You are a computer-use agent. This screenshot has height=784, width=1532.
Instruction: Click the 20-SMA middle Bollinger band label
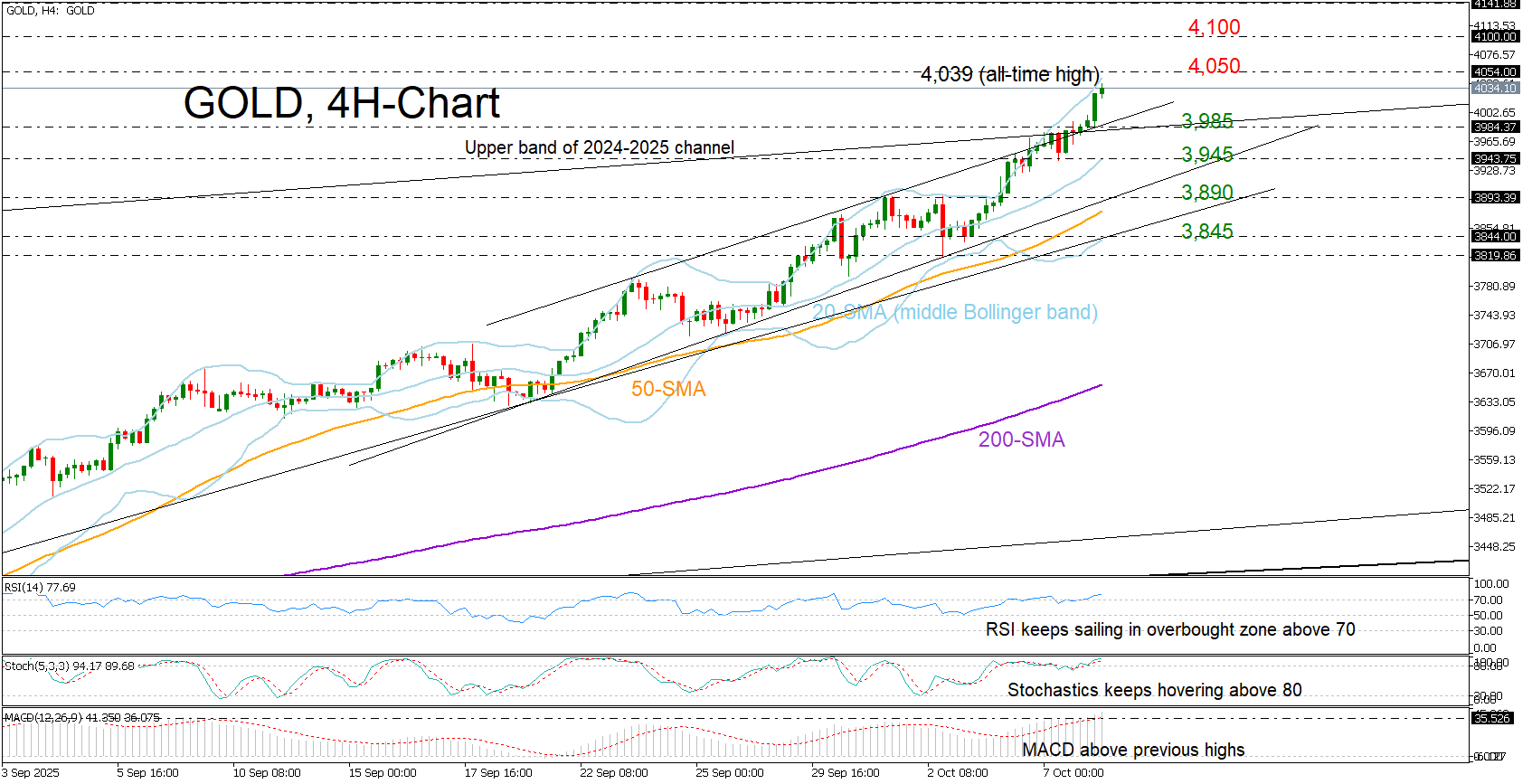954,313
